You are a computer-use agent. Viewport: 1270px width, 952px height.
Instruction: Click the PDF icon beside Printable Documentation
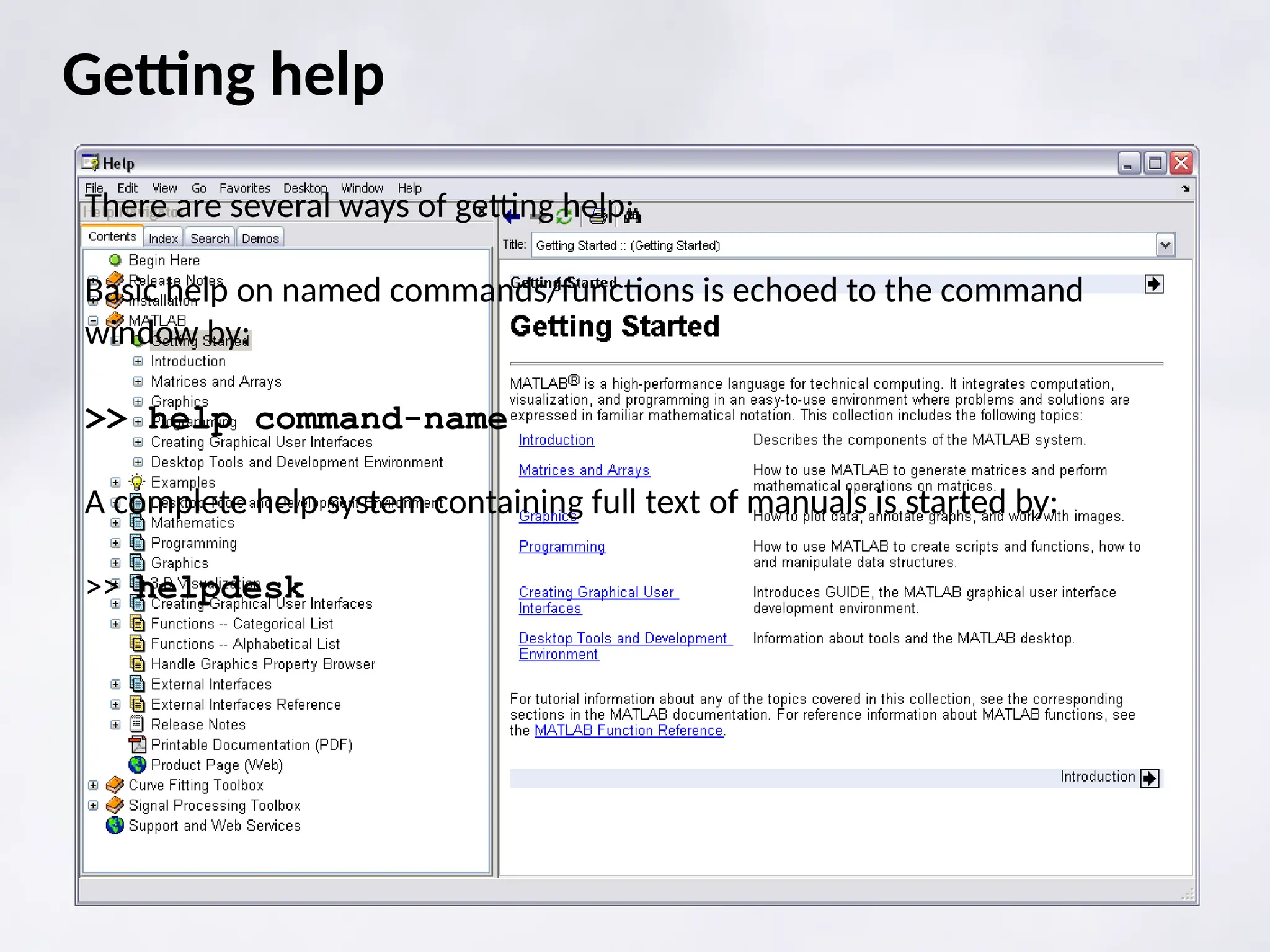(x=137, y=744)
